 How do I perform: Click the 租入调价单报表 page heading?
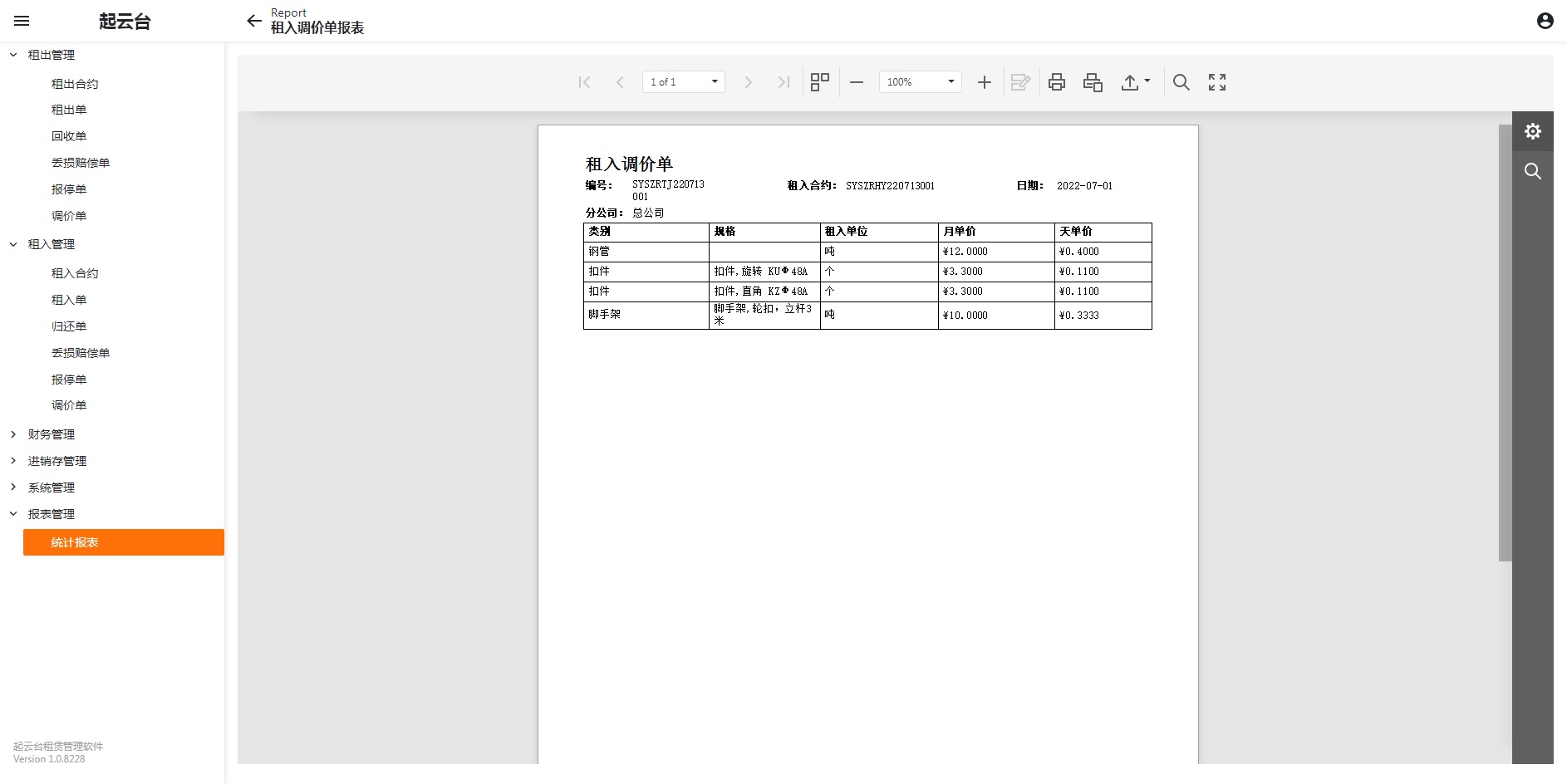317,28
